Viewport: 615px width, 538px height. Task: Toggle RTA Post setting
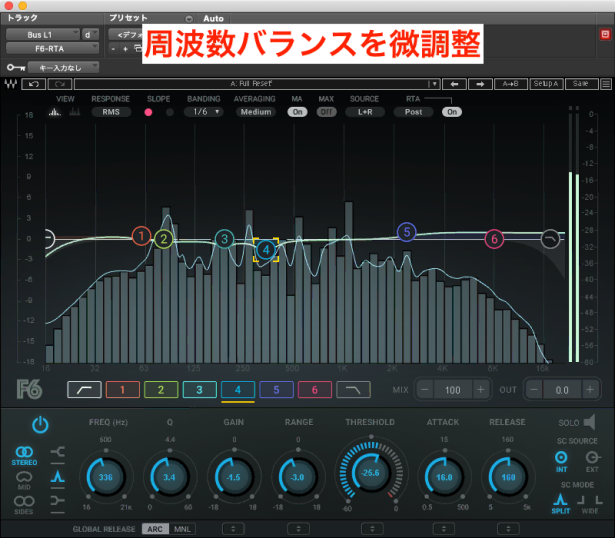tap(413, 112)
